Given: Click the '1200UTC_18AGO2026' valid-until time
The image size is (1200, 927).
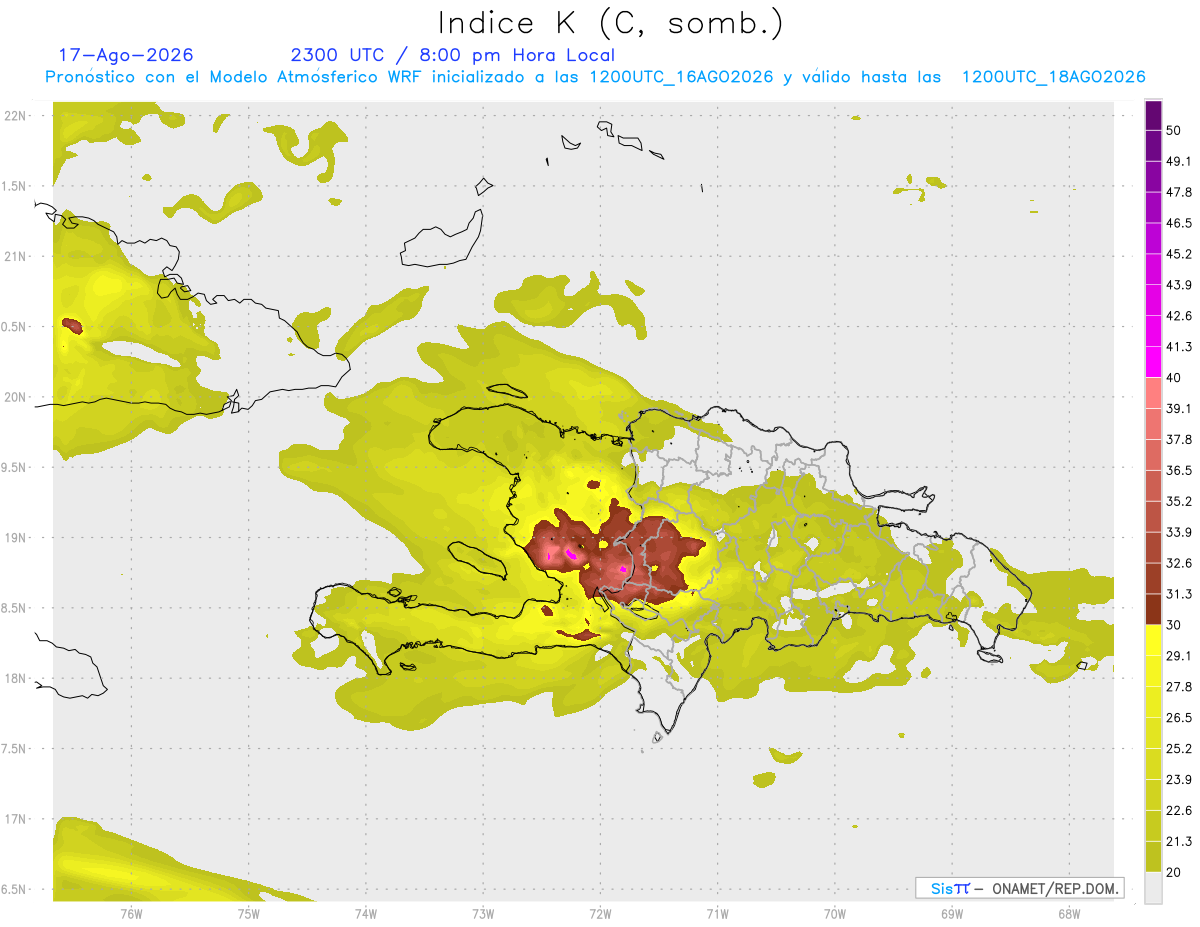Looking at the screenshot, I should coord(1053,77).
